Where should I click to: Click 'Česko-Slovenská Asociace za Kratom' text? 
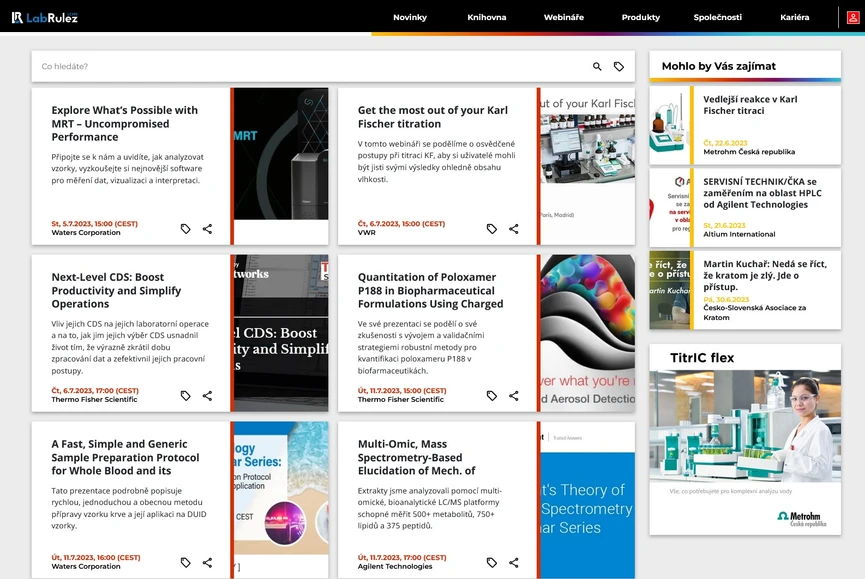coord(755,313)
